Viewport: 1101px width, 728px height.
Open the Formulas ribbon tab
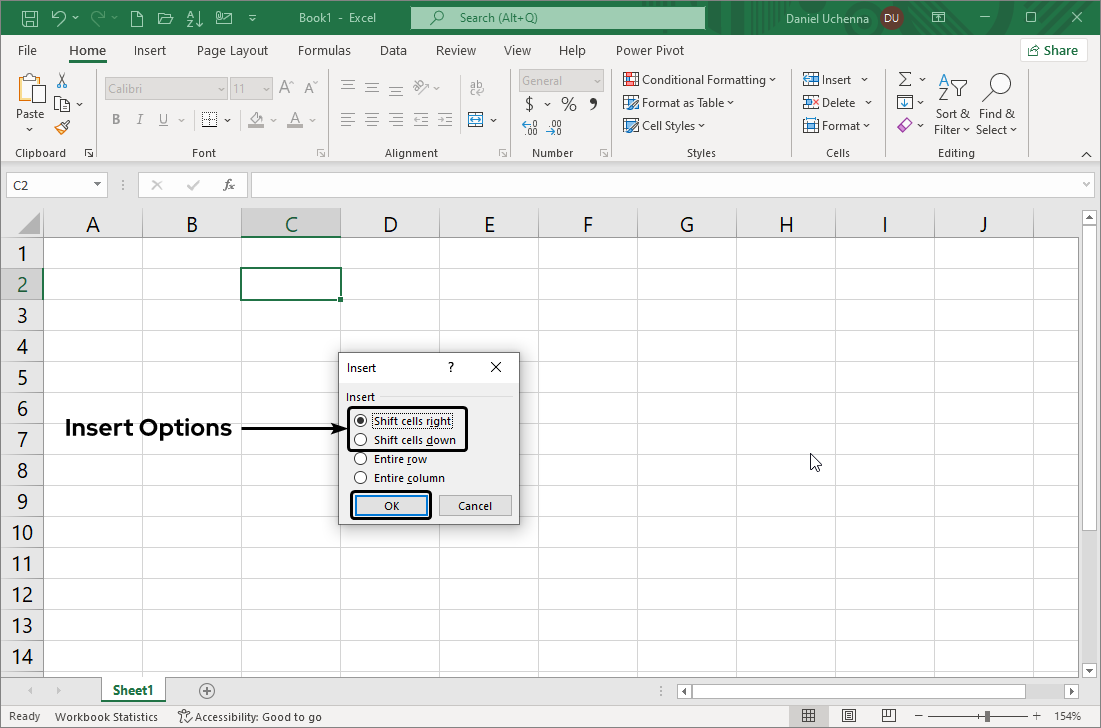coord(324,51)
